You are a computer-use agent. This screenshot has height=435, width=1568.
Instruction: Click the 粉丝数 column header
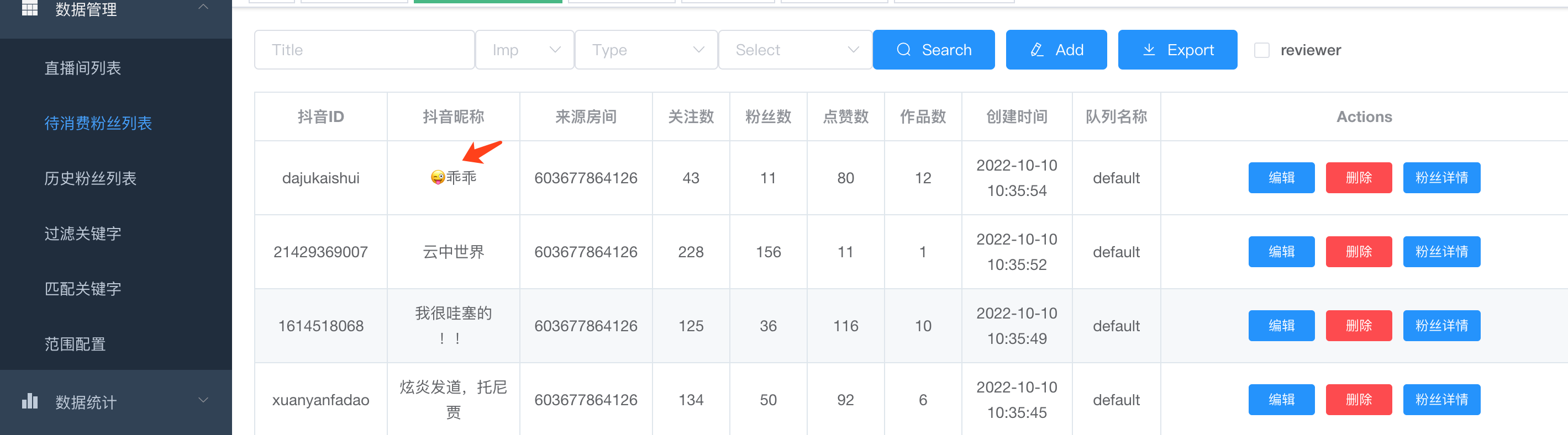(768, 117)
